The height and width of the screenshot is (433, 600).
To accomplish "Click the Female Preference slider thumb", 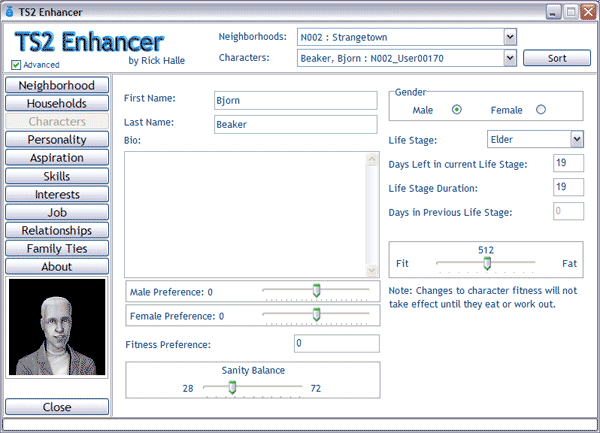I will click(316, 314).
